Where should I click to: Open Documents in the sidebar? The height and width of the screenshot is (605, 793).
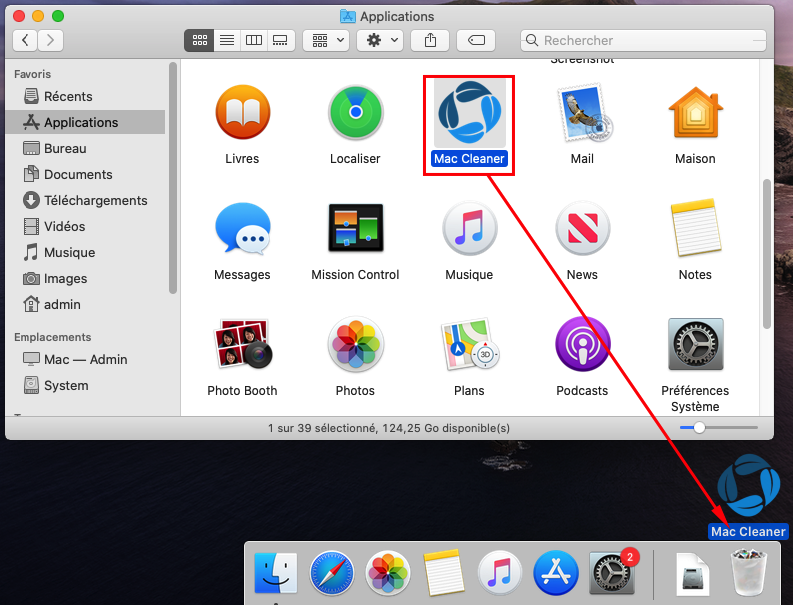pyautogui.click(x=85, y=175)
